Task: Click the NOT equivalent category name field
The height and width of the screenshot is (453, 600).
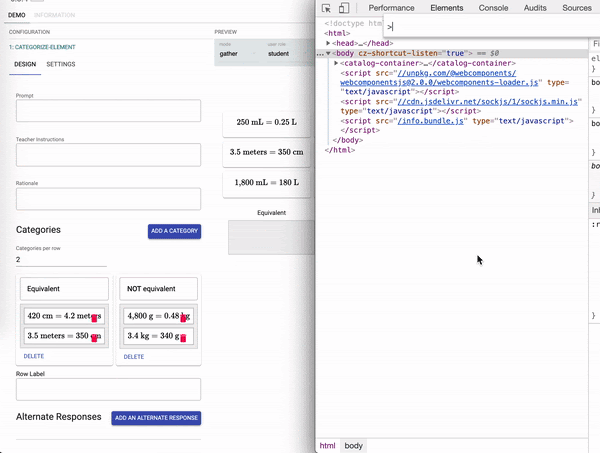Action: tap(158, 289)
